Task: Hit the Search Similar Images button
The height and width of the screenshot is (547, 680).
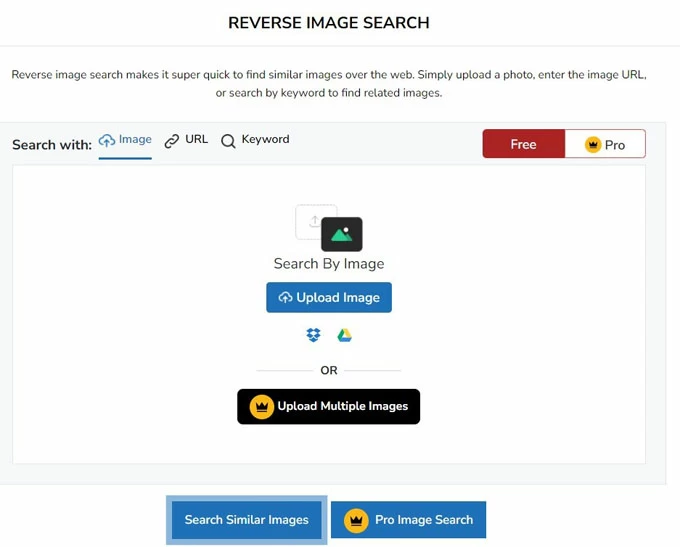Action: coord(246,520)
